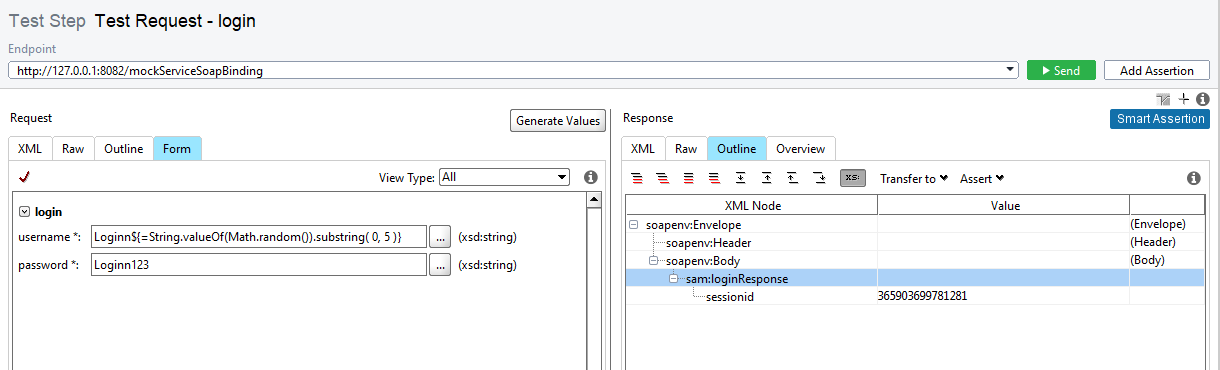Click the Smart Assertion button

click(x=1160, y=119)
